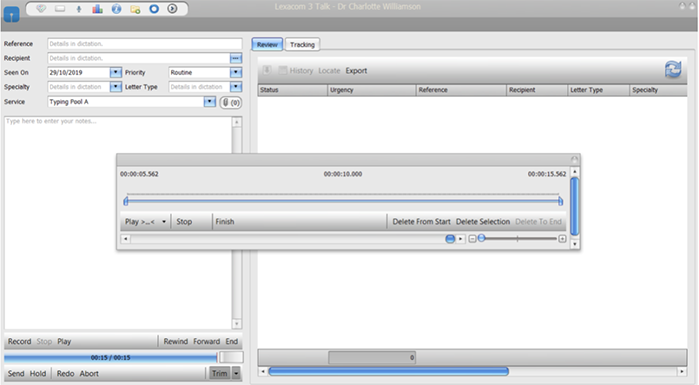Abort the dictation

(89, 373)
